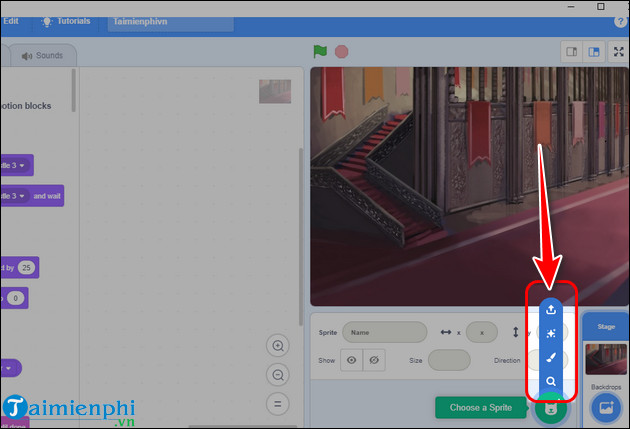630x429 pixels.
Task: Open dropdown on the bottom purple block
Action: tap(8, 368)
